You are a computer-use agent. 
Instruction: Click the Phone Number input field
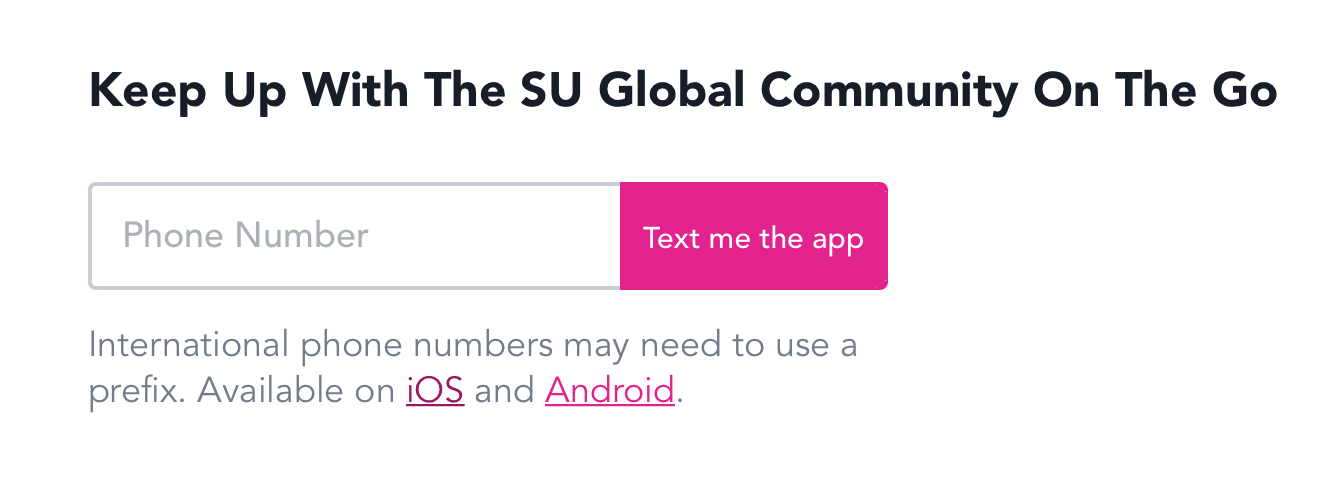(355, 236)
